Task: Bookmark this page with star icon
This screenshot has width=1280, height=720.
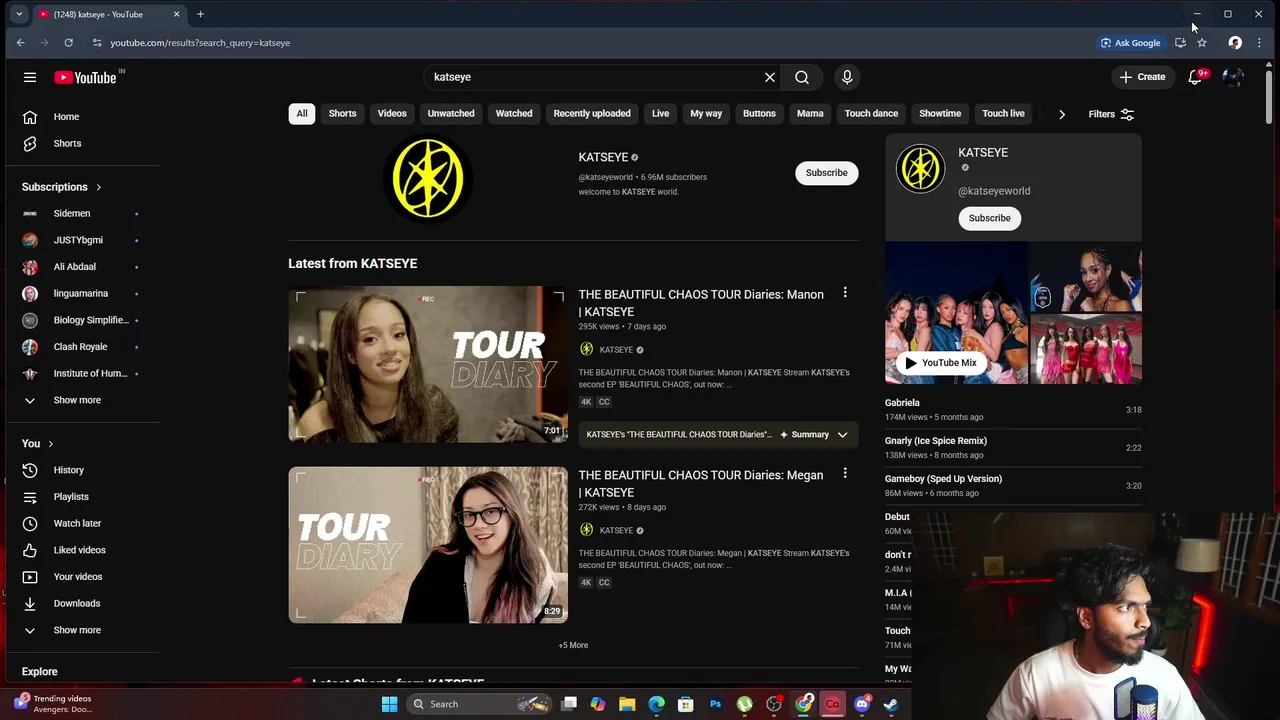Action: coord(1202,43)
